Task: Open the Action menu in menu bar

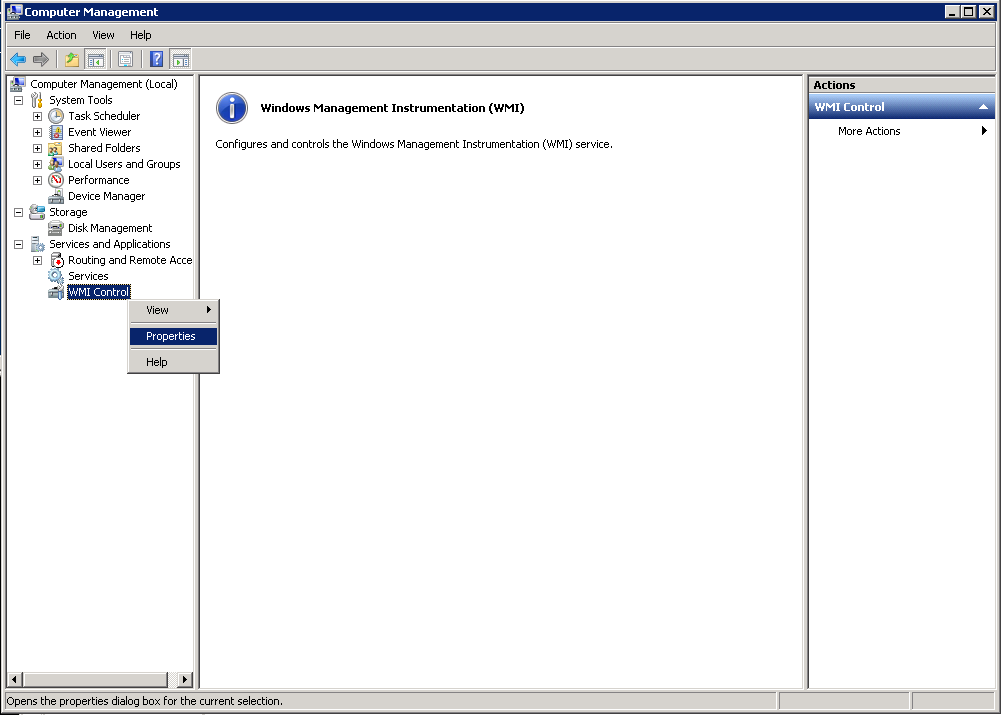Action: [61, 35]
